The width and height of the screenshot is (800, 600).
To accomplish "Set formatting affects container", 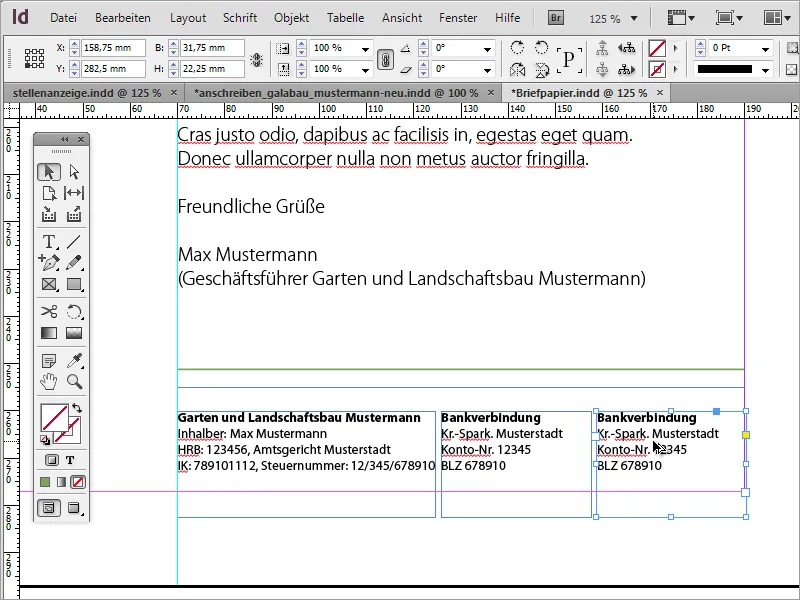I will pos(52,460).
